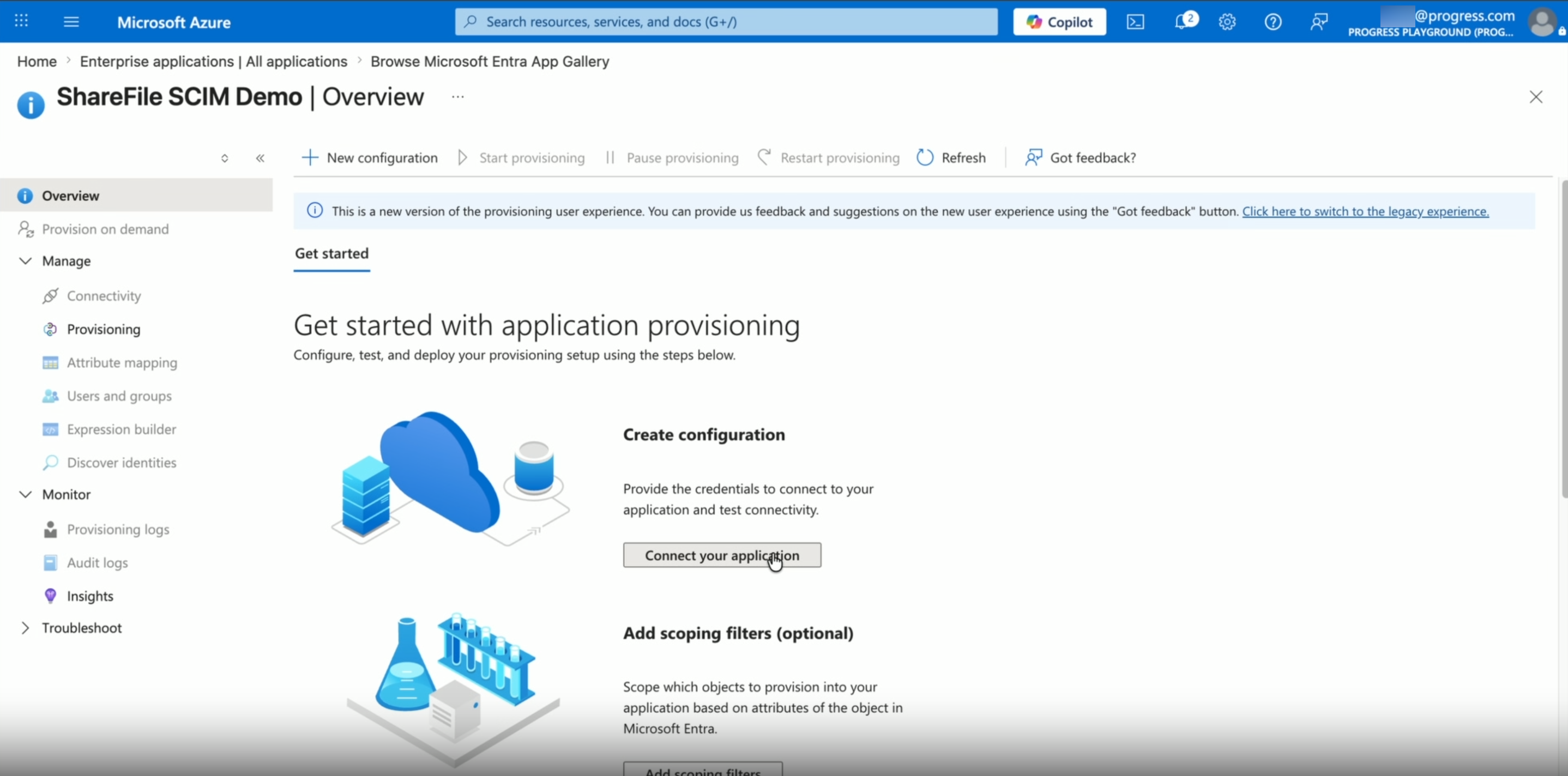Open the Cloud Shell icon

pyautogui.click(x=1135, y=22)
